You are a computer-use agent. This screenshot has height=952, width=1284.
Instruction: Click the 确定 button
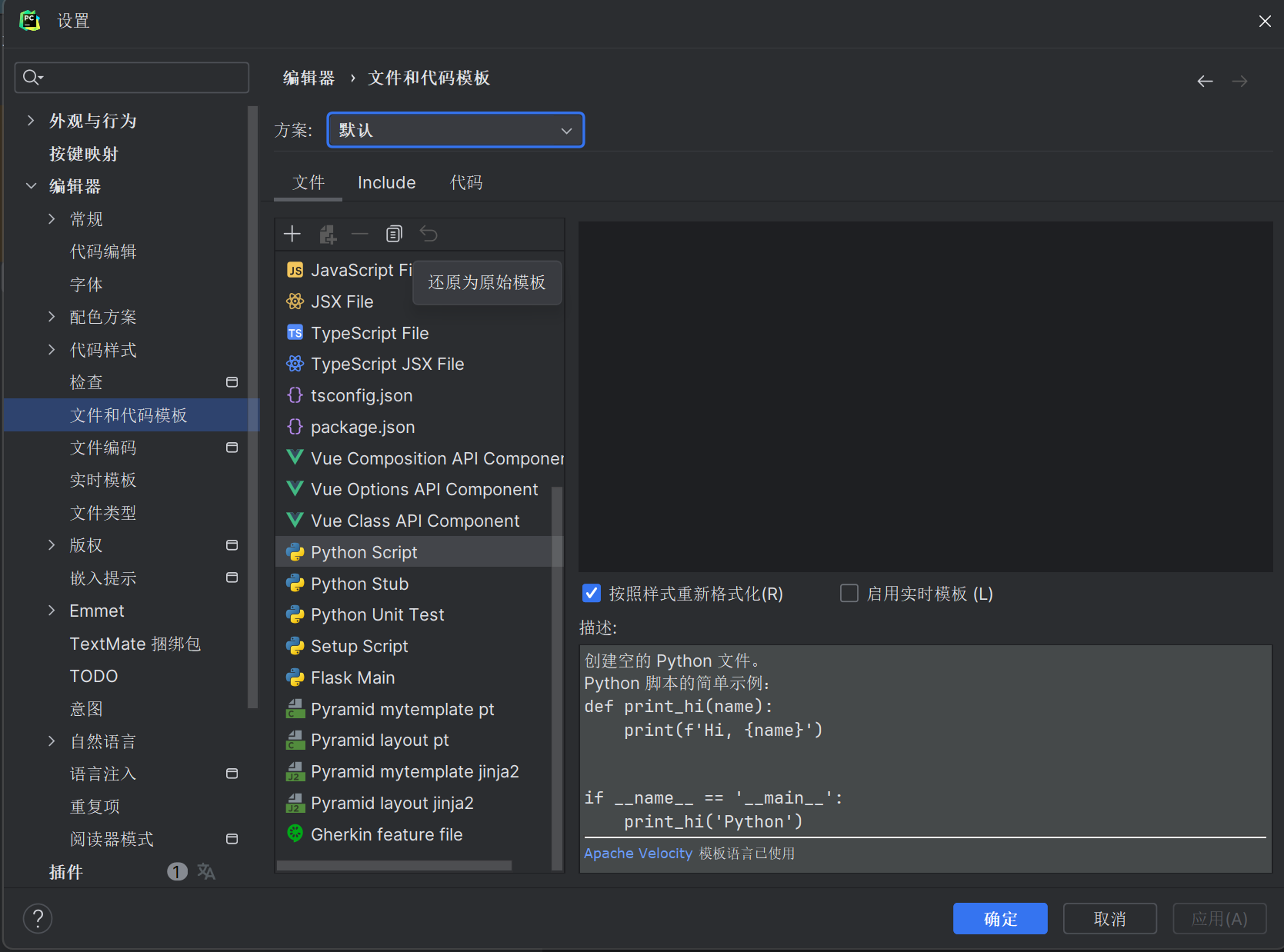[x=999, y=918]
